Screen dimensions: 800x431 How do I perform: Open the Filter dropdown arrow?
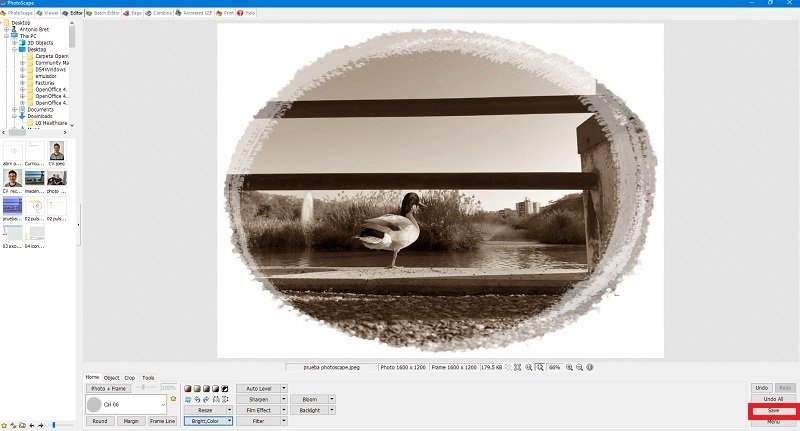284,421
